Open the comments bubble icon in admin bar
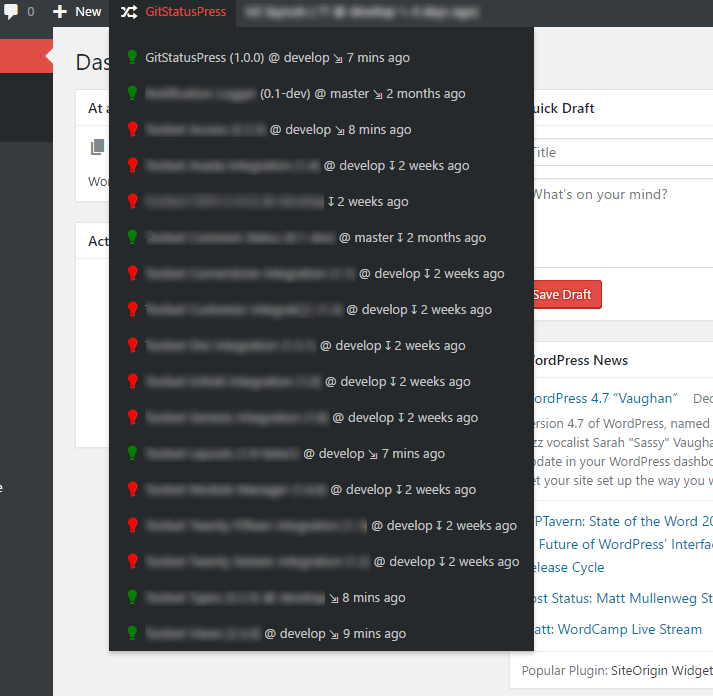The width and height of the screenshot is (713, 696). [11, 11]
